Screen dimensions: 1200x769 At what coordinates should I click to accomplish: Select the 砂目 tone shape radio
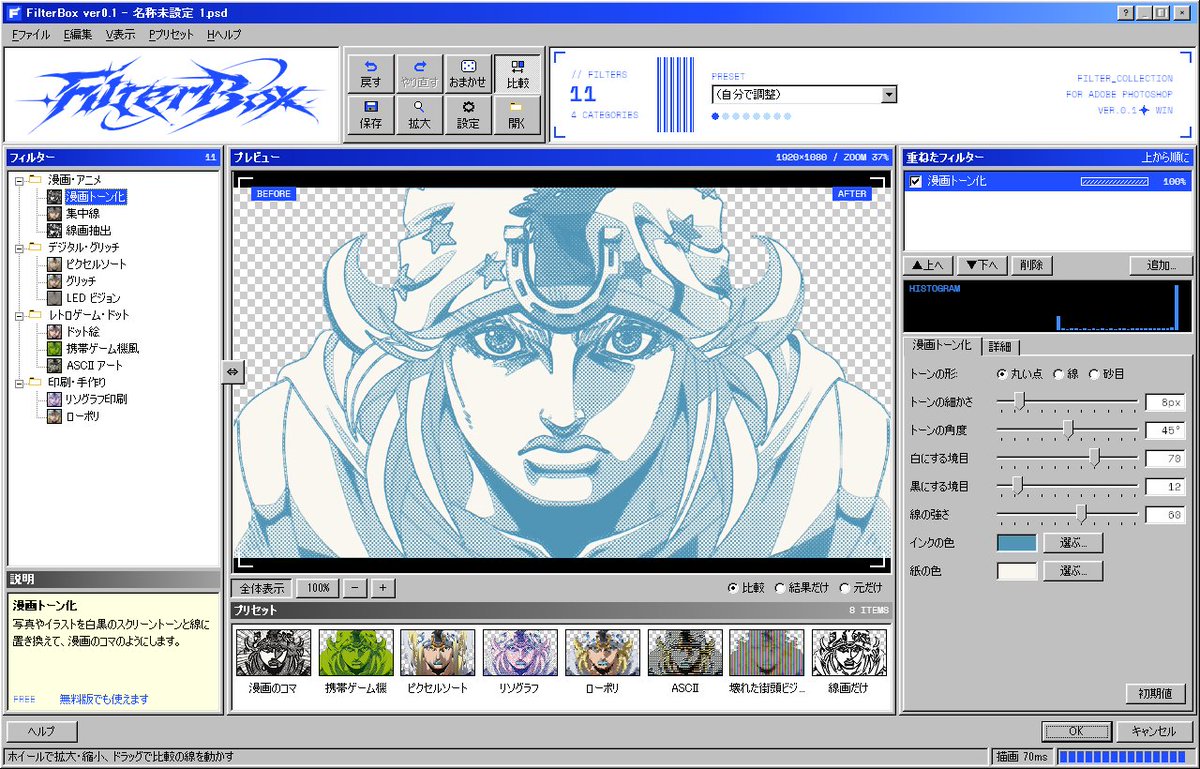coord(1093,374)
